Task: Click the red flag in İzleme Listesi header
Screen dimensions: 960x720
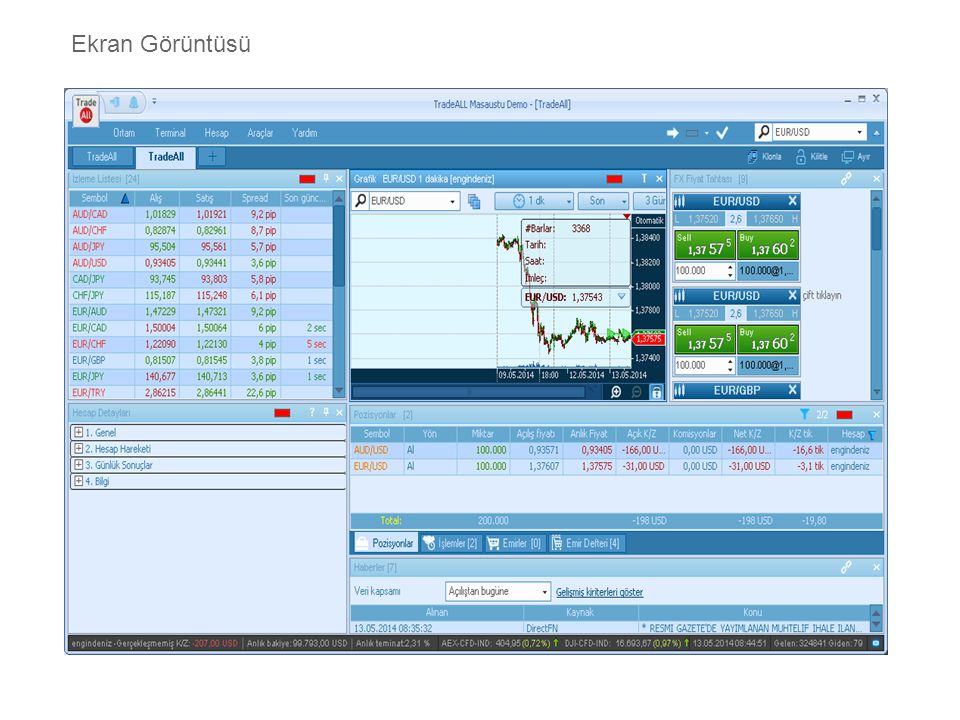Action: click(x=307, y=179)
